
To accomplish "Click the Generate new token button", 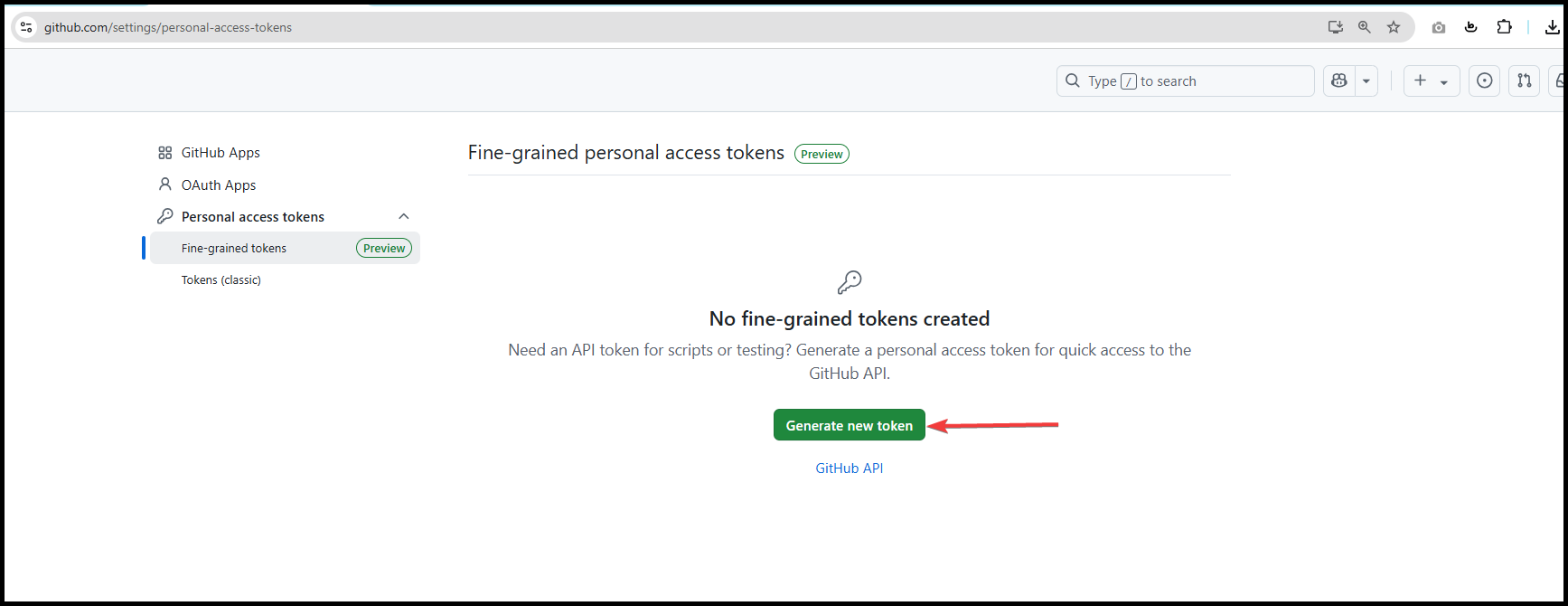I will pyautogui.click(x=850, y=425).
